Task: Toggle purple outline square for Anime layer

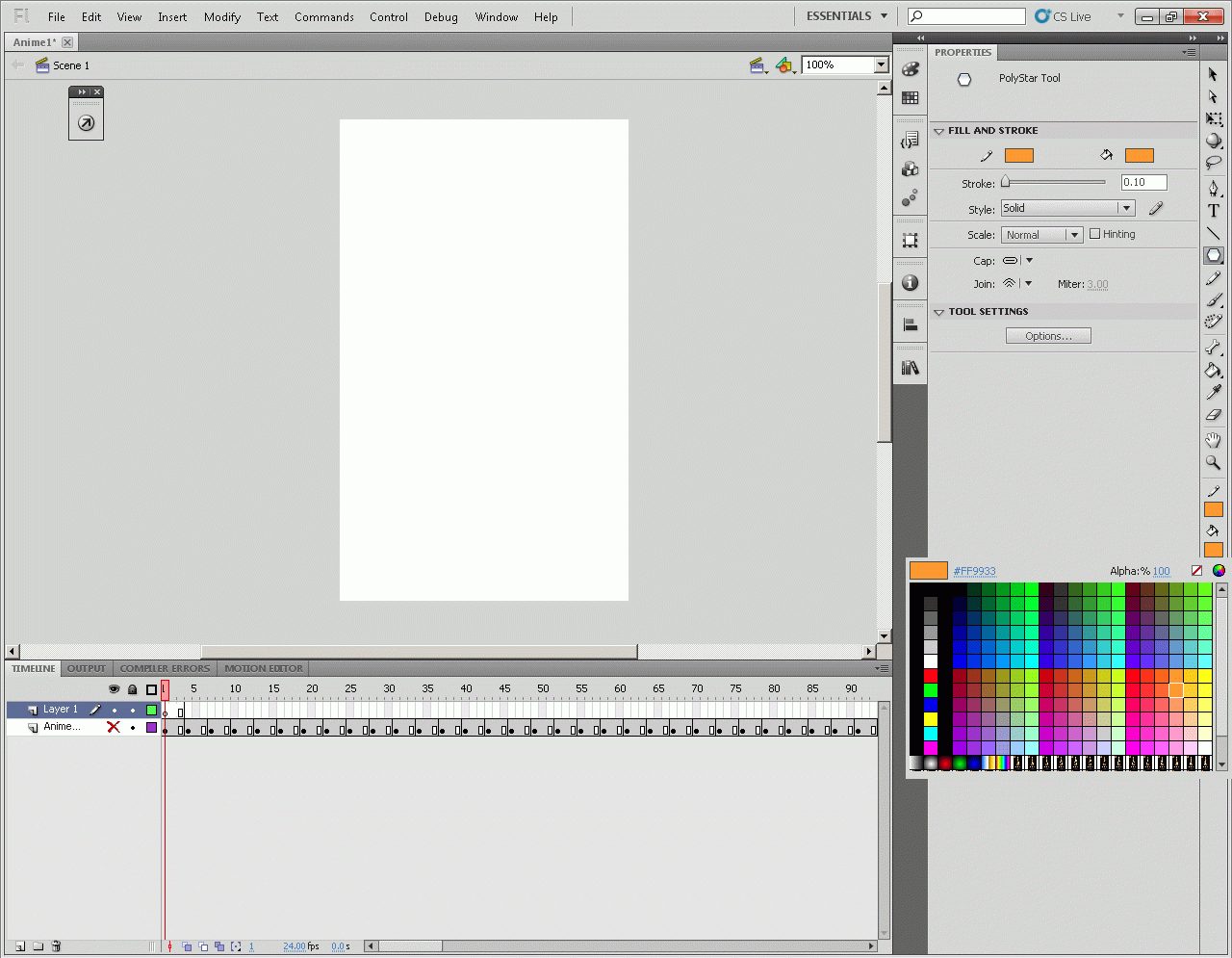Action: point(151,728)
